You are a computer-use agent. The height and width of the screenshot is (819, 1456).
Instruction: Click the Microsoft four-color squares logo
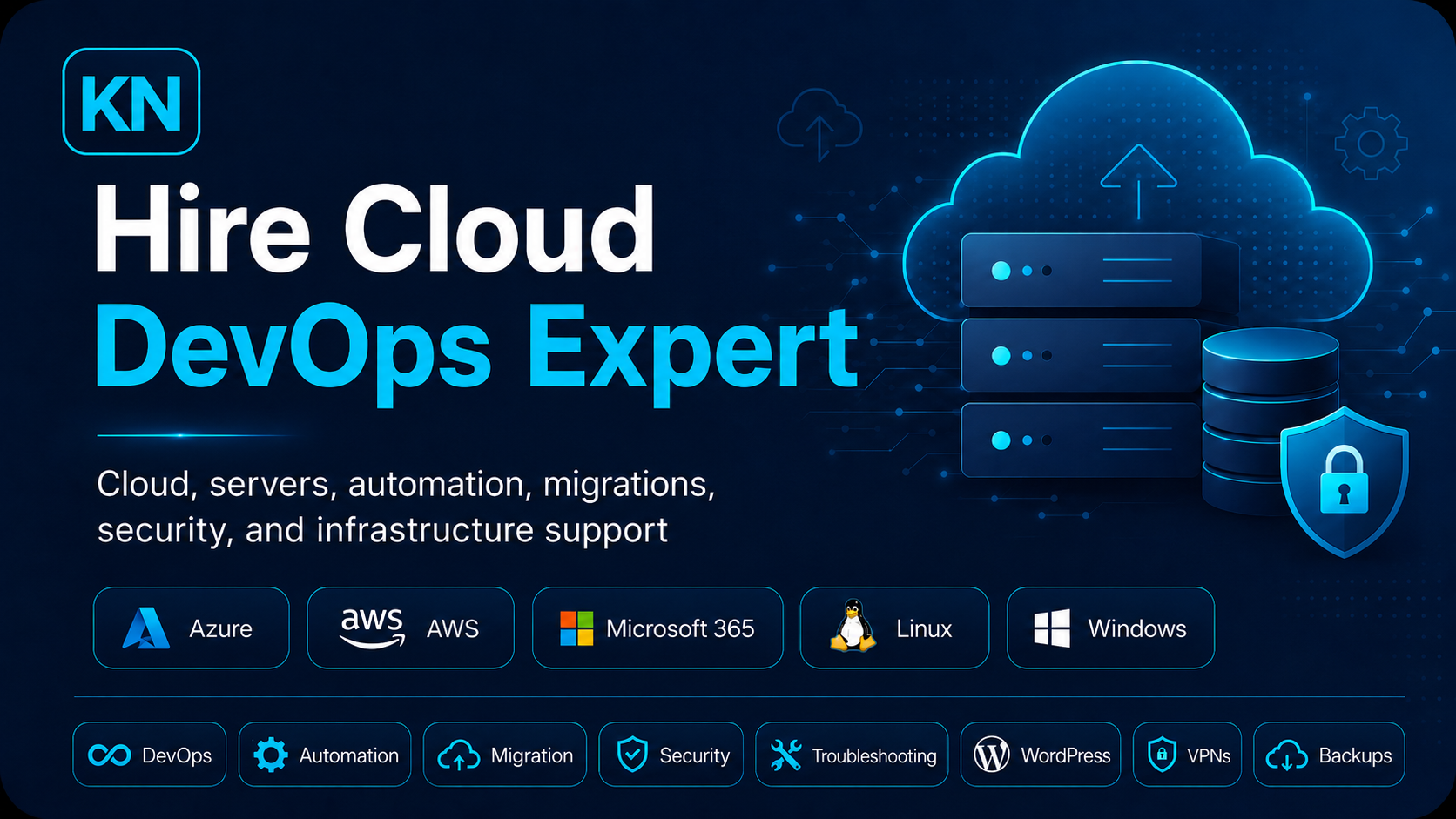(576, 628)
